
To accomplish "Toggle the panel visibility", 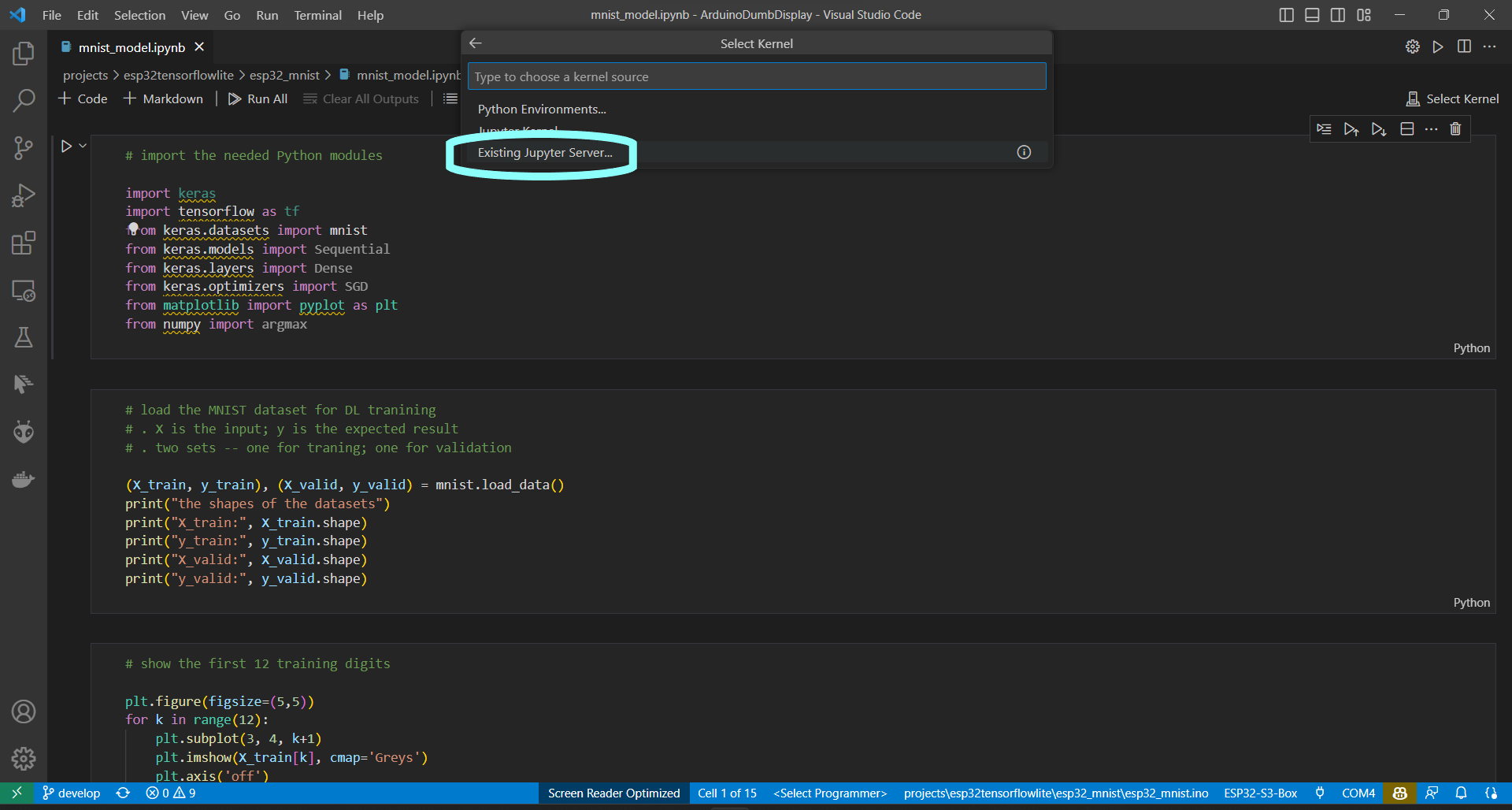I will coord(1311,14).
